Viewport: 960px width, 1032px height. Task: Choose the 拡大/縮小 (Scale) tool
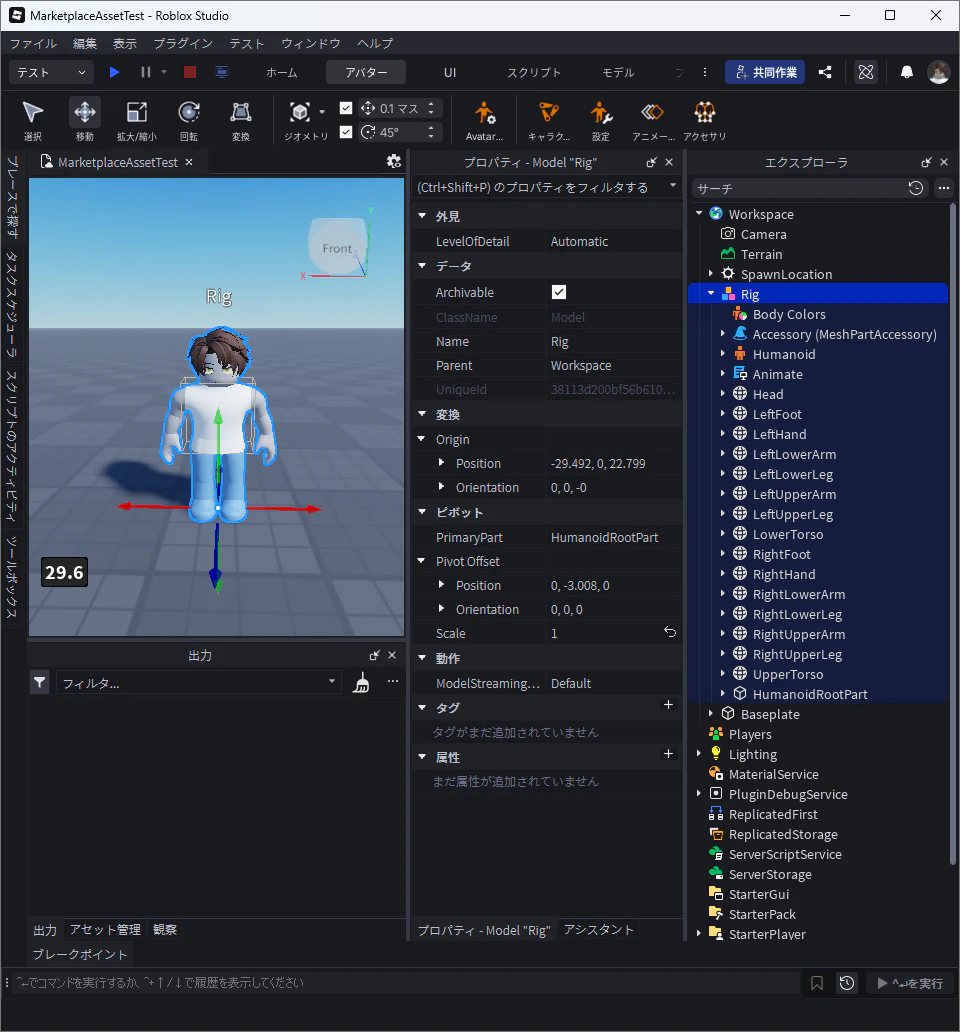tap(137, 120)
